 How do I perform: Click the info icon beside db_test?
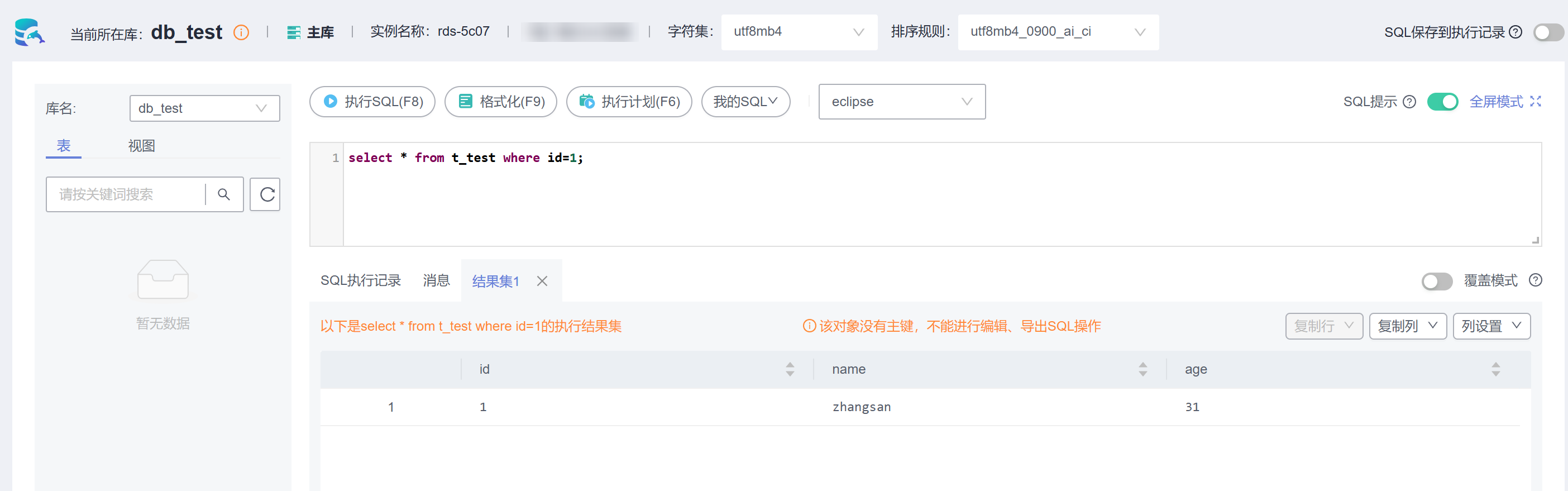coord(241,32)
